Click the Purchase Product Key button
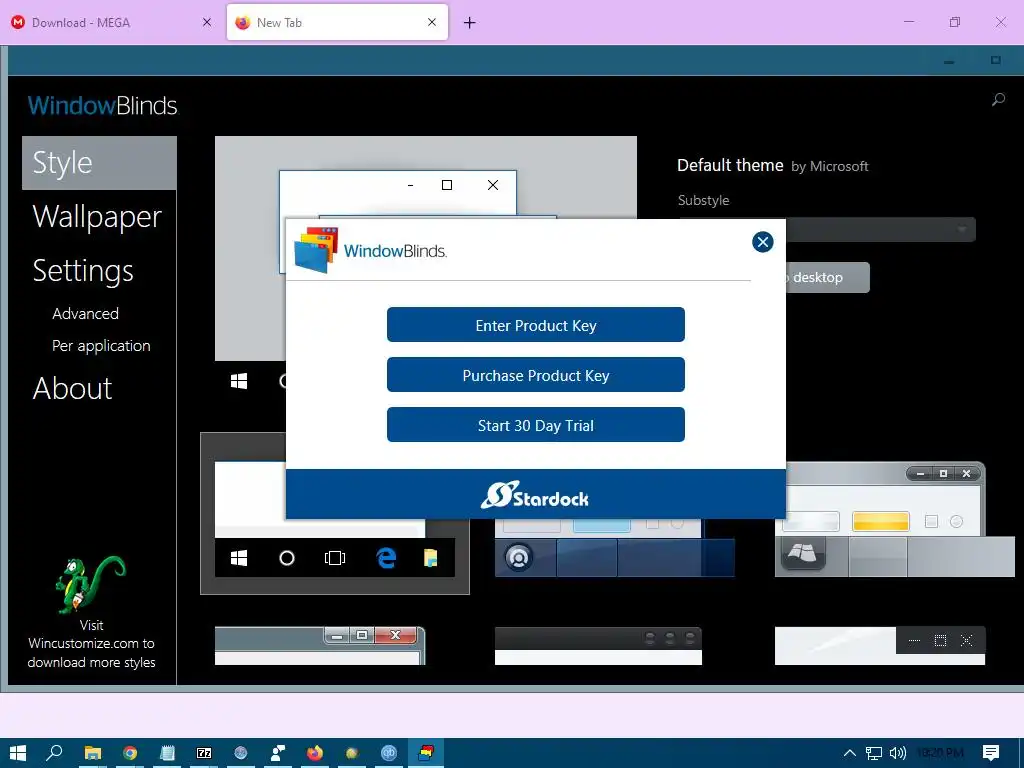 pyautogui.click(x=536, y=375)
